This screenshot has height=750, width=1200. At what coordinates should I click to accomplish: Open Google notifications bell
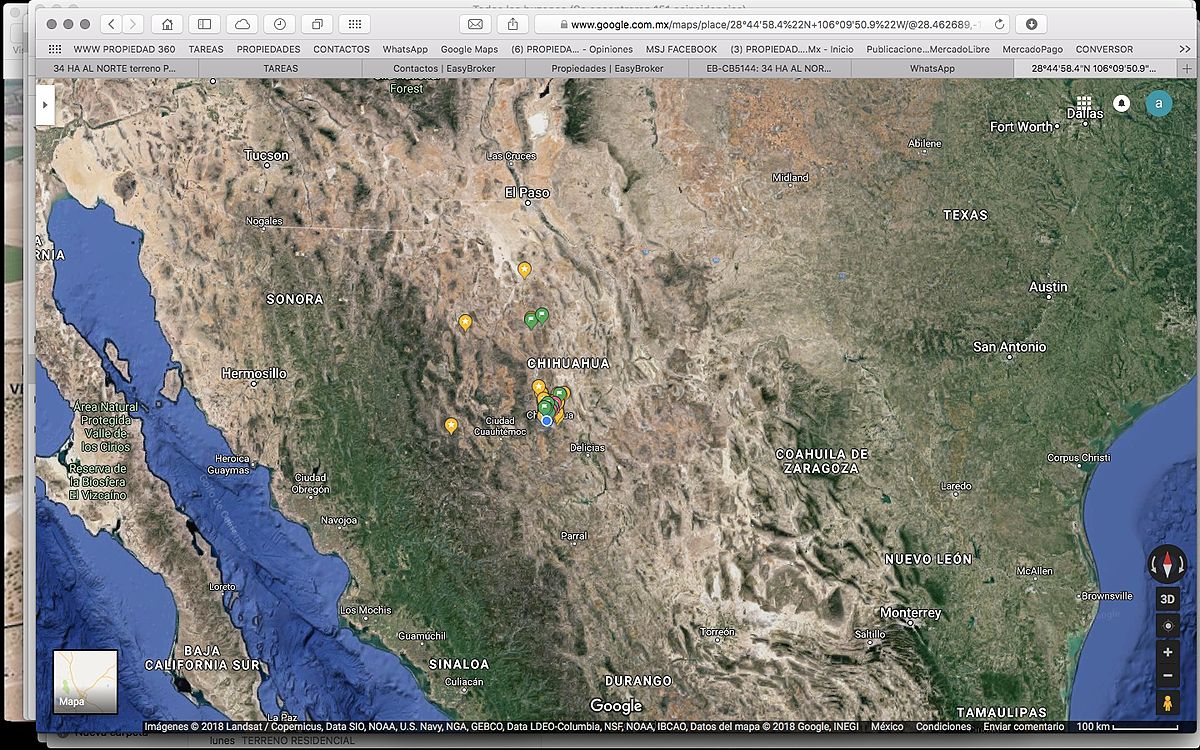click(1121, 103)
